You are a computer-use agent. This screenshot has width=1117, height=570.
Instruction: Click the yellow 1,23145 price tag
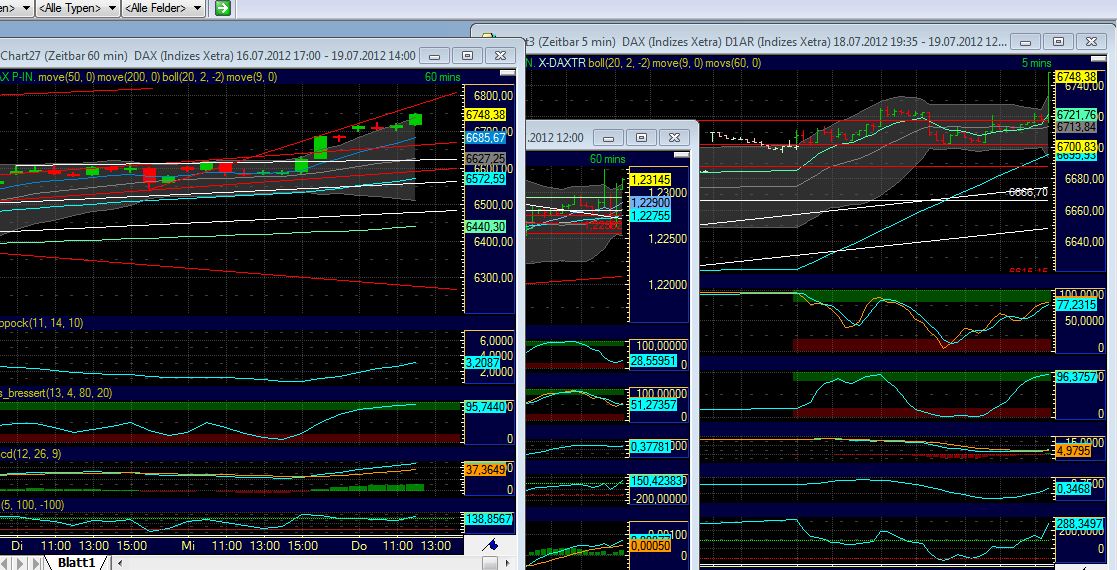pyautogui.click(x=650, y=180)
